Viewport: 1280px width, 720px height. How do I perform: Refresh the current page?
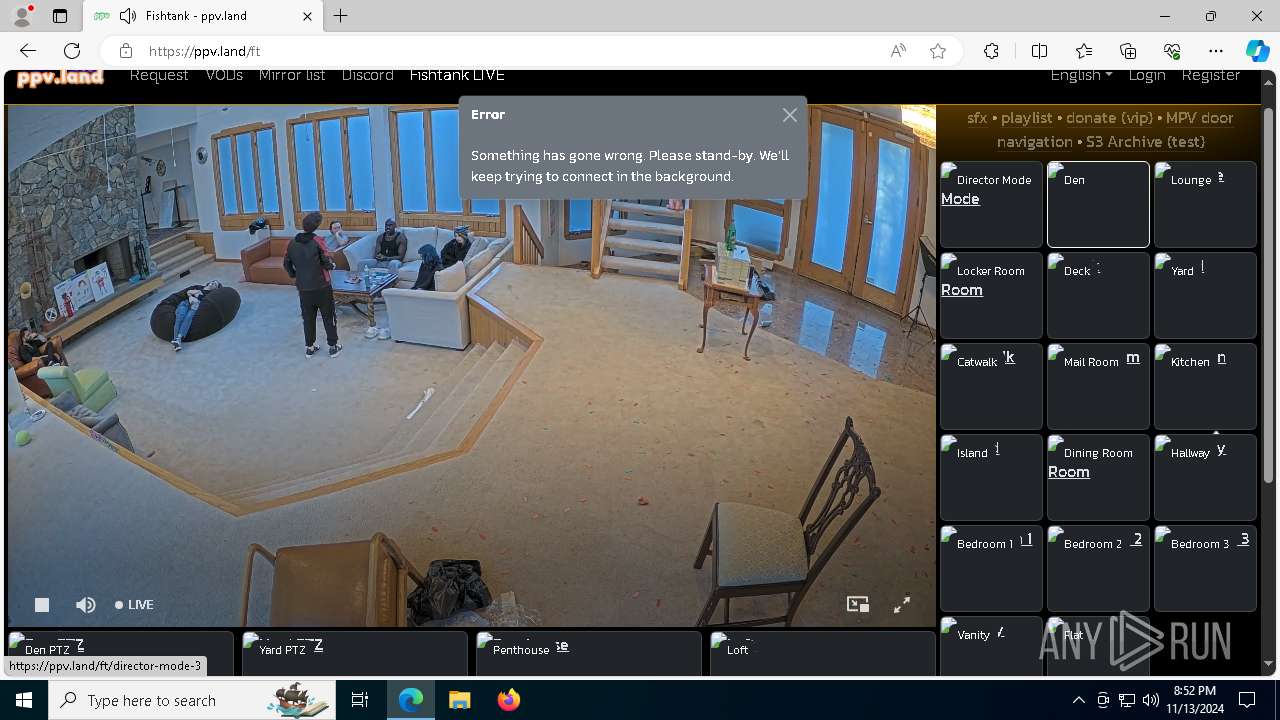click(72, 51)
